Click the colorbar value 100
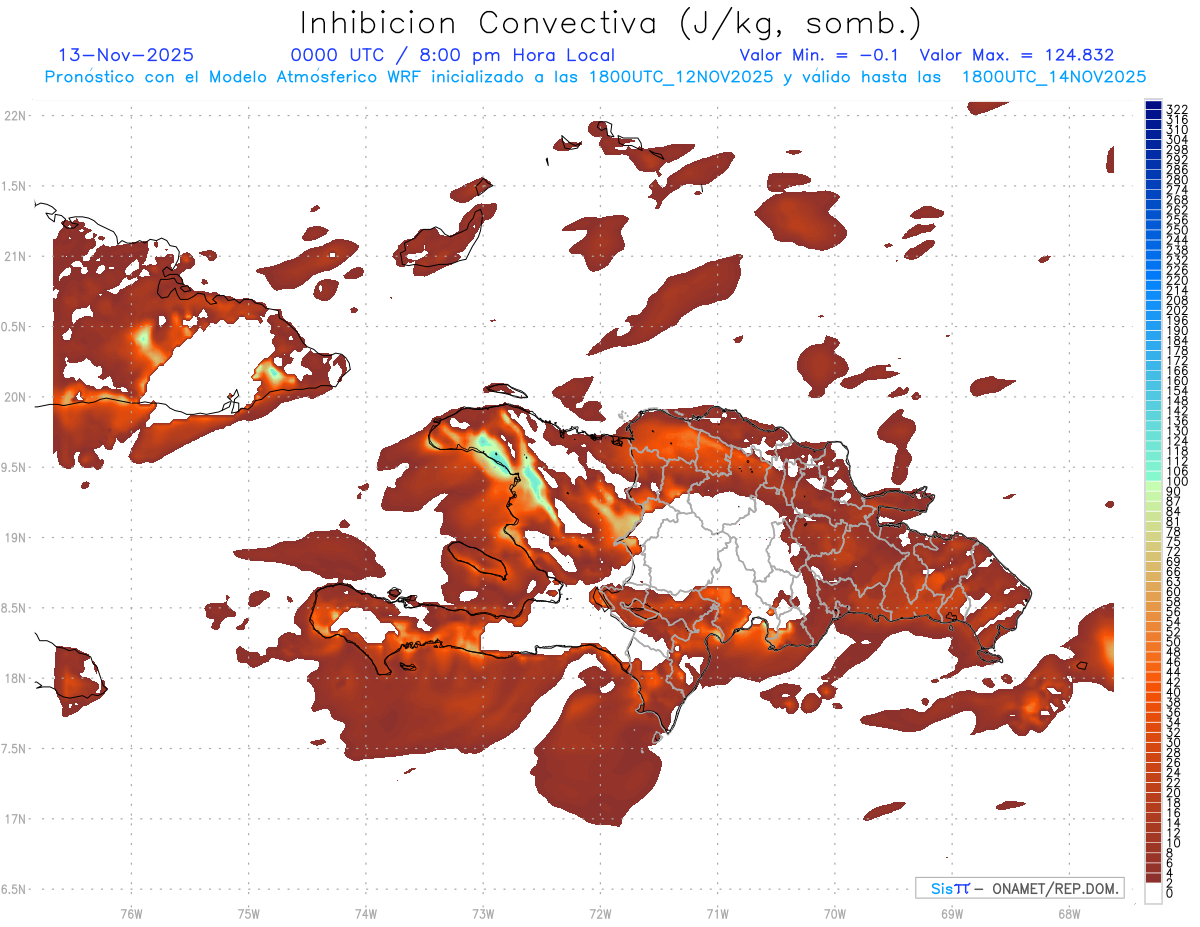Screen dimensions: 1200x927 (1177, 482)
